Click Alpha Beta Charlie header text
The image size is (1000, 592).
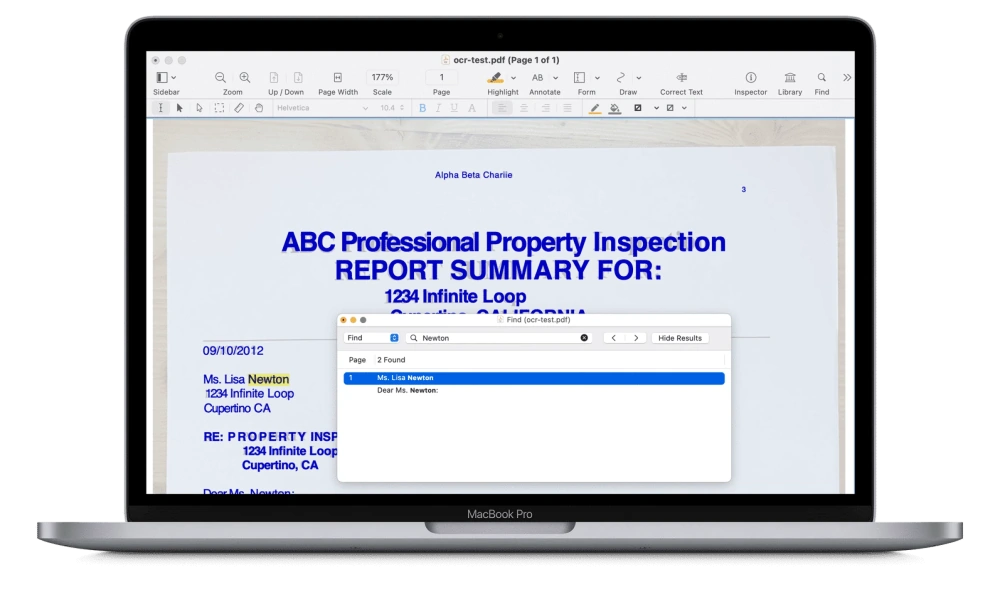[473, 175]
